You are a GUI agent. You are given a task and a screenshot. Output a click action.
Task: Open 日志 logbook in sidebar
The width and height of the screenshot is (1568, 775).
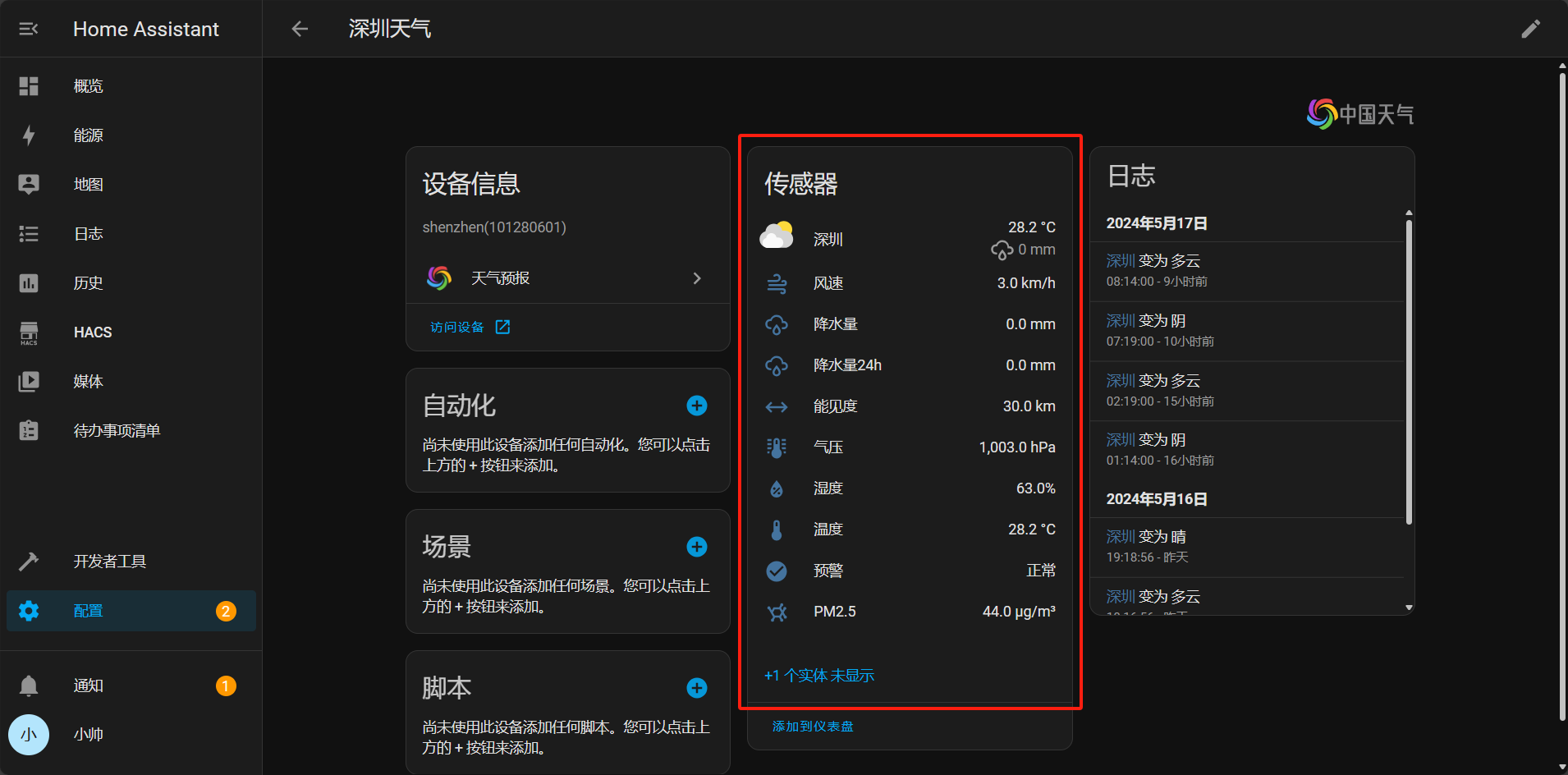click(x=131, y=234)
